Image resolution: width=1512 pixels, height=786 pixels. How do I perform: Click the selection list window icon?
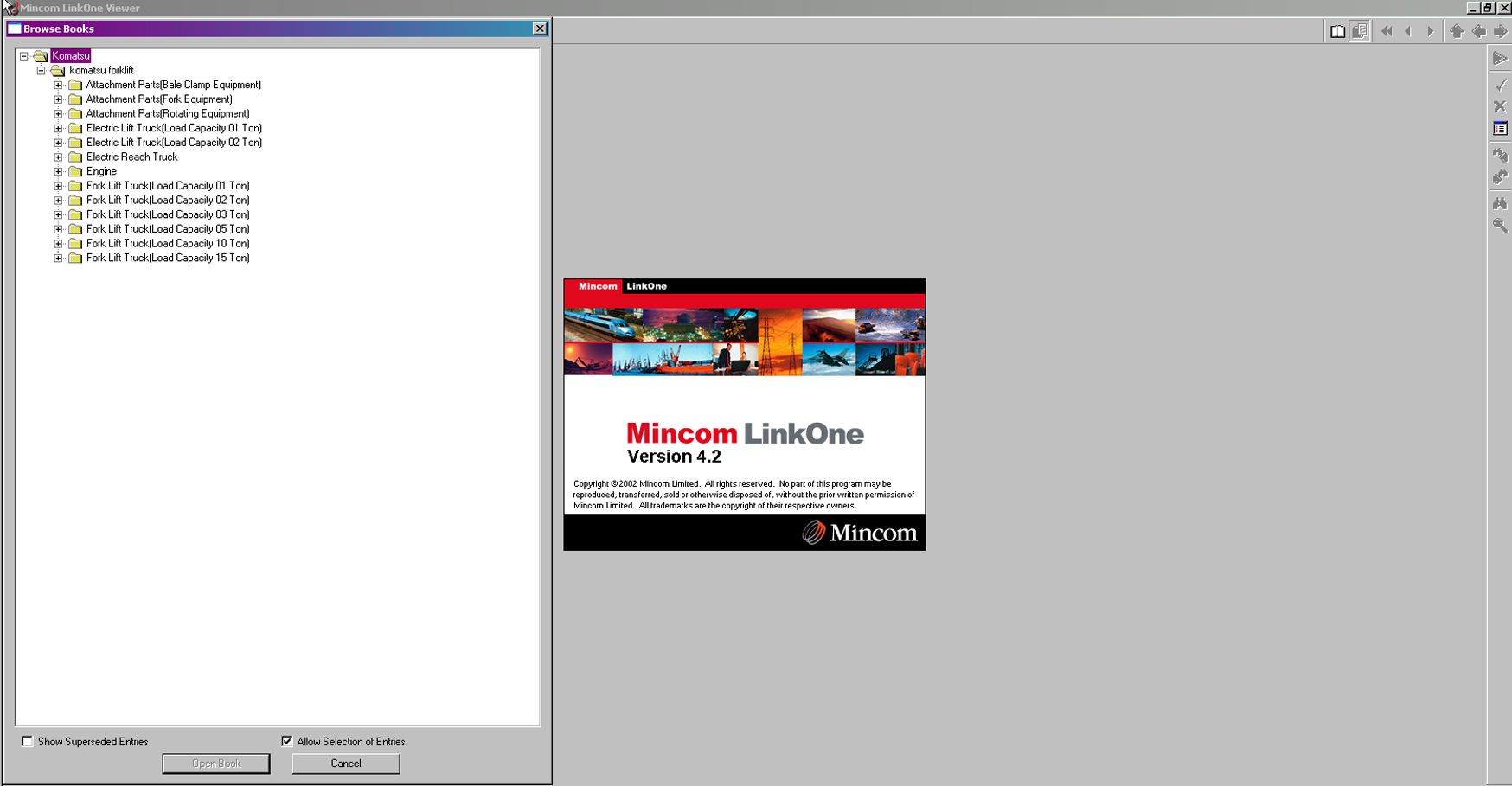[x=1500, y=129]
